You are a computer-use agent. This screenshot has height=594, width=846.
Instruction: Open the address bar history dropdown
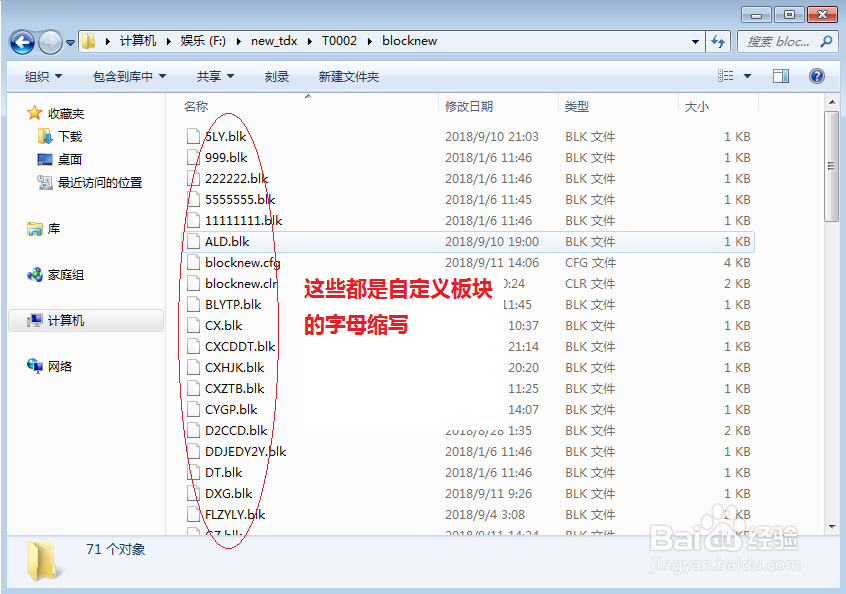[696, 40]
